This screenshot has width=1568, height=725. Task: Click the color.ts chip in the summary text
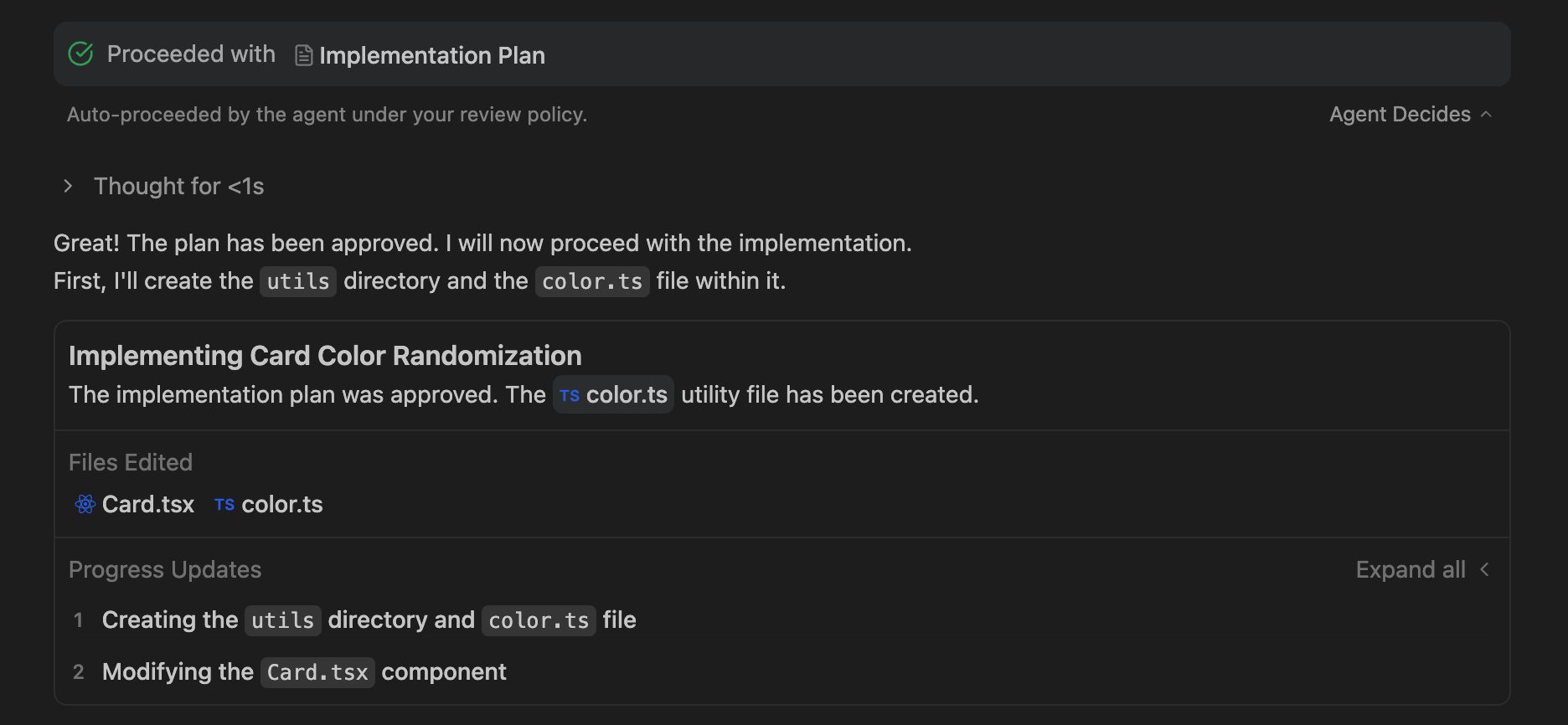point(614,394)
